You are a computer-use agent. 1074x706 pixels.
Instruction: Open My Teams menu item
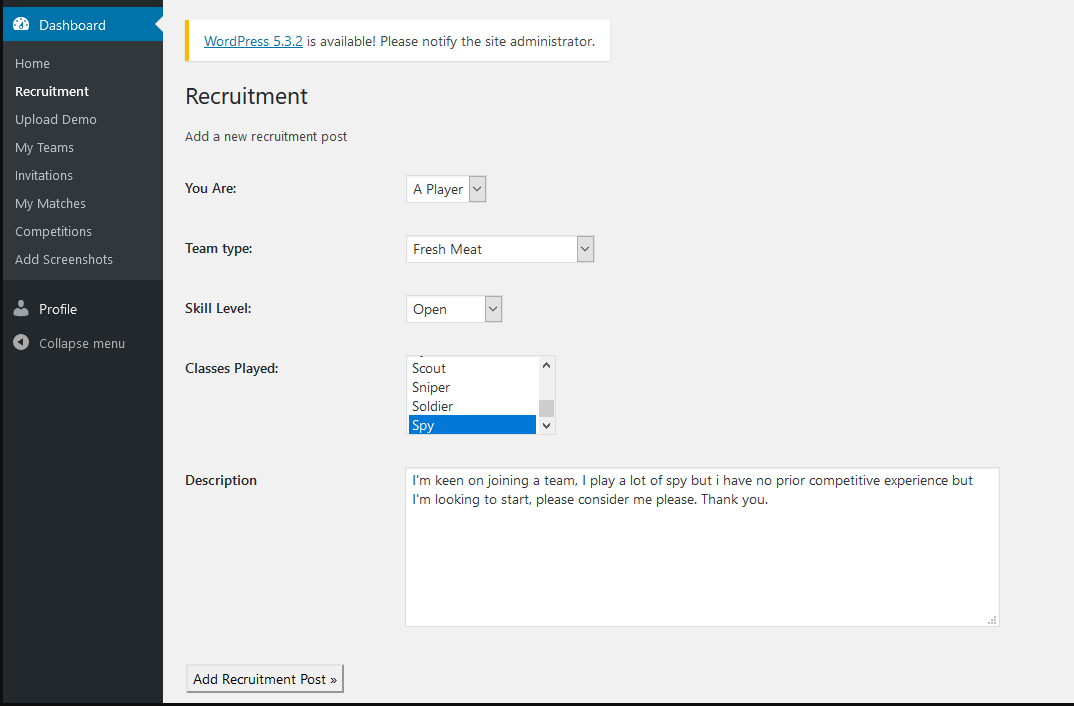click(x=44, y=147)
